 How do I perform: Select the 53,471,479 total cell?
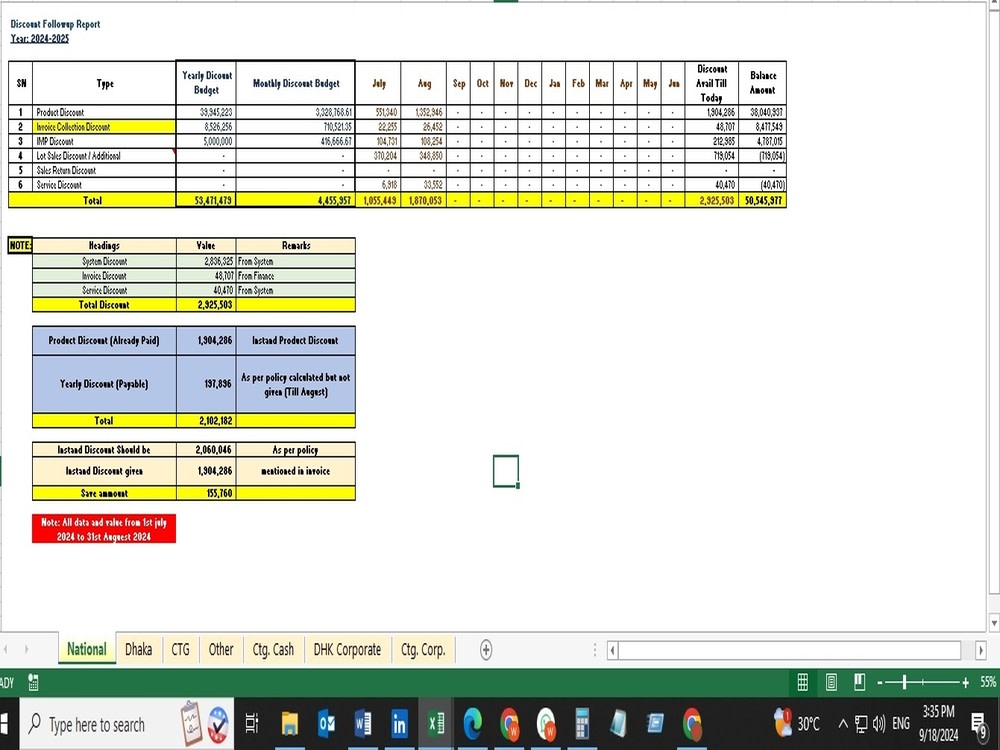[x=206, y=200]
